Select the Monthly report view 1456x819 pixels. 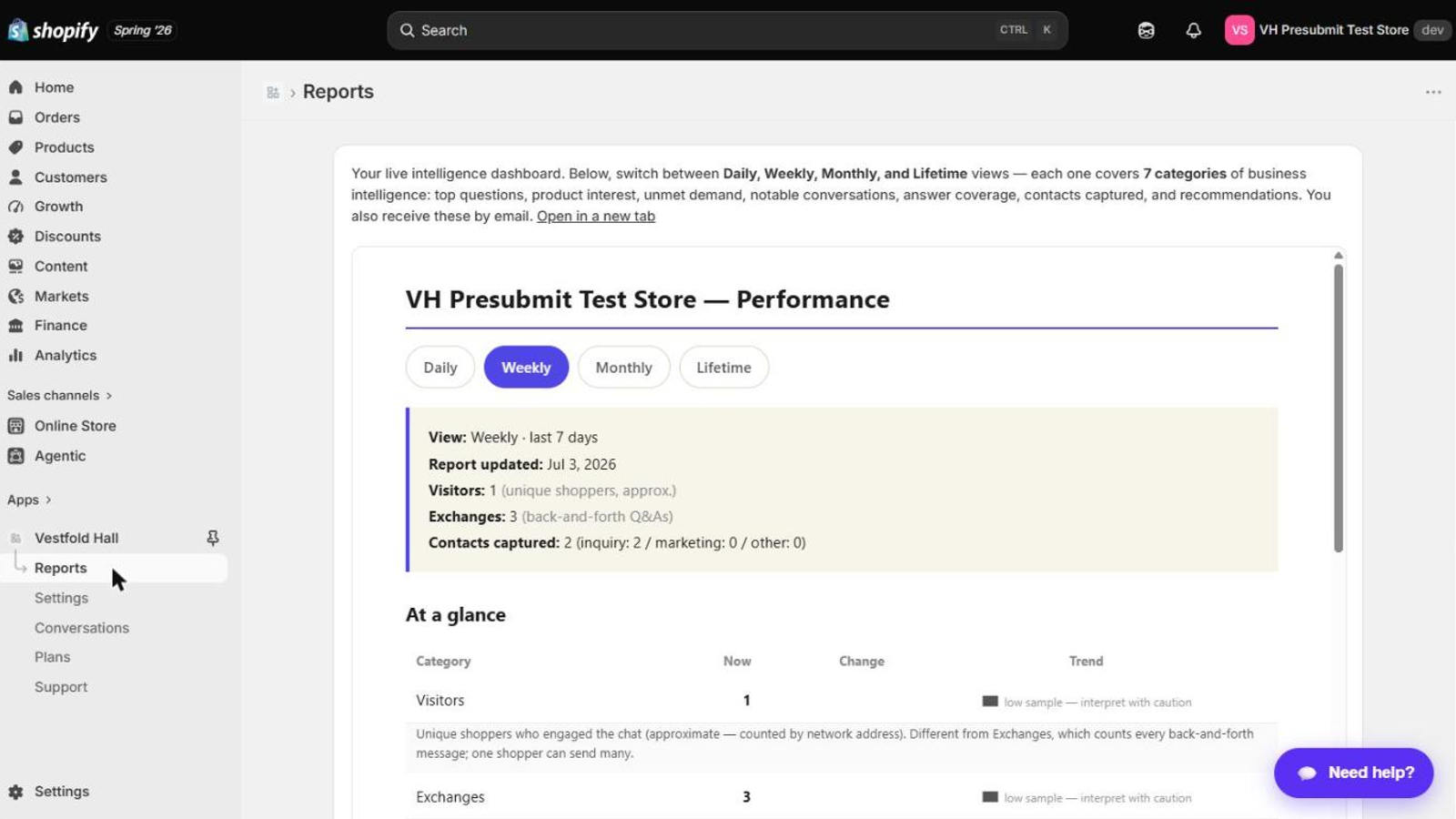pos(623,368)
